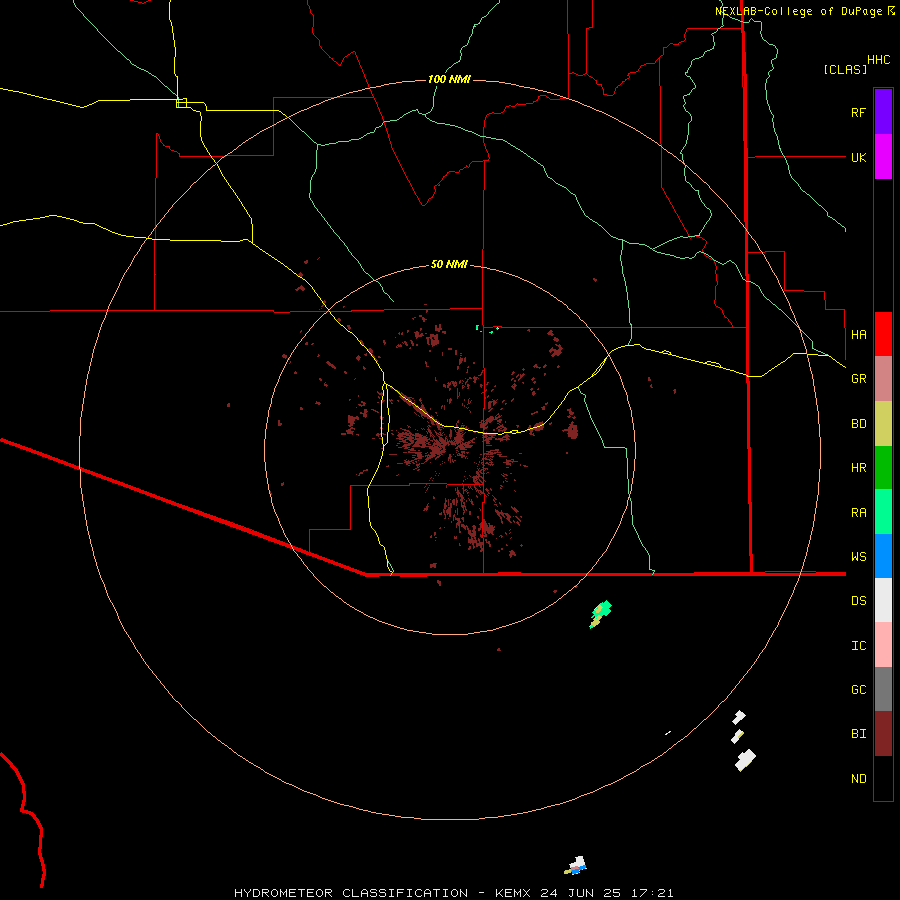Click the BD legend label
Screen dimensions: 900x900
tap(858, 424)
